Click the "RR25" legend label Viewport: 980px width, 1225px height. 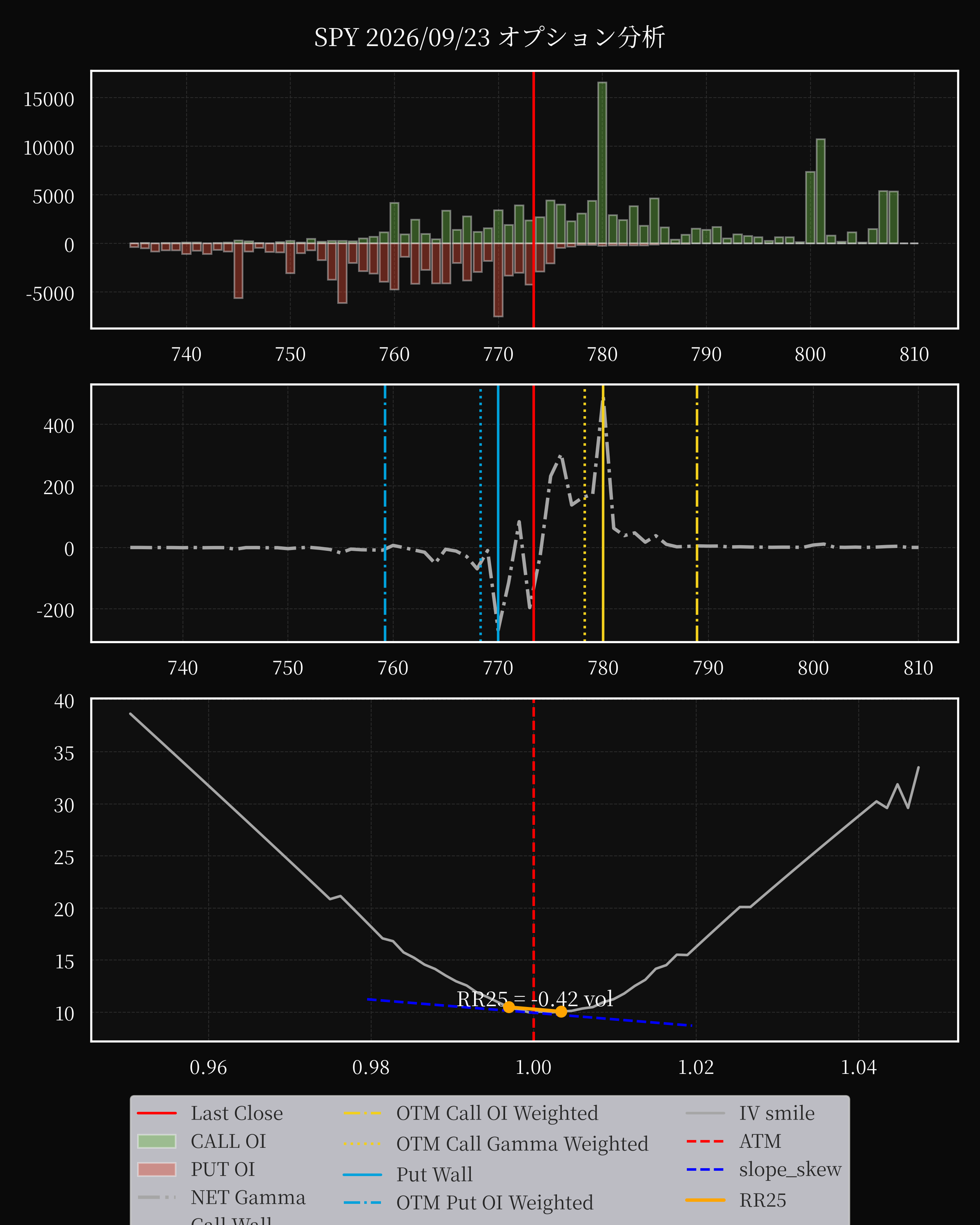pyautogui.click(x=762, y=1200)
